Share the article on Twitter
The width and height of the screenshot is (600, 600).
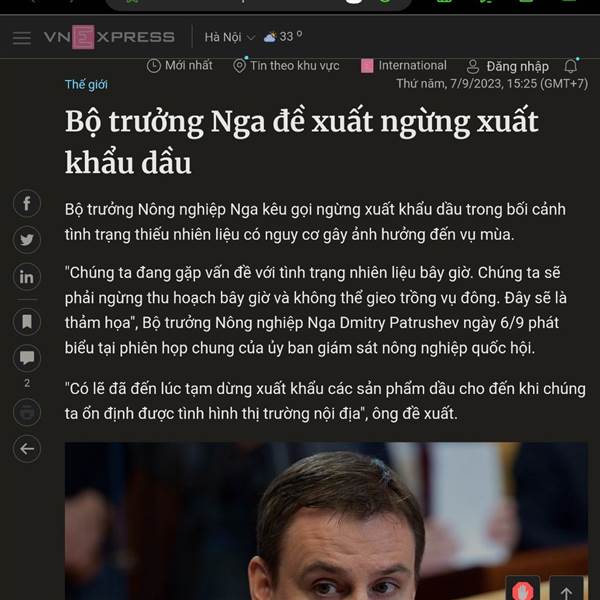pyautogui.click(x=27, y=240)
